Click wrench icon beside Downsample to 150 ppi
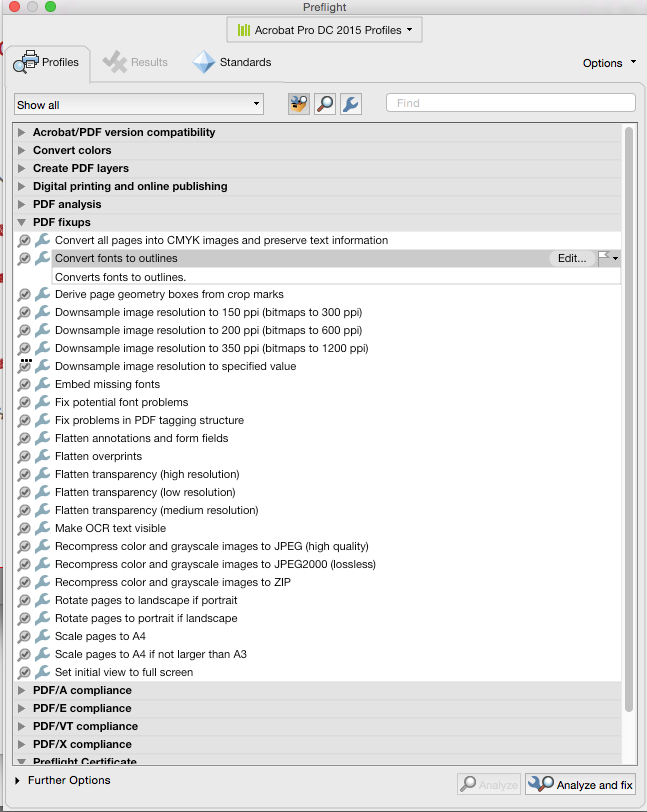The height and width of the screenshot is (812, 647). pos(42,312)
